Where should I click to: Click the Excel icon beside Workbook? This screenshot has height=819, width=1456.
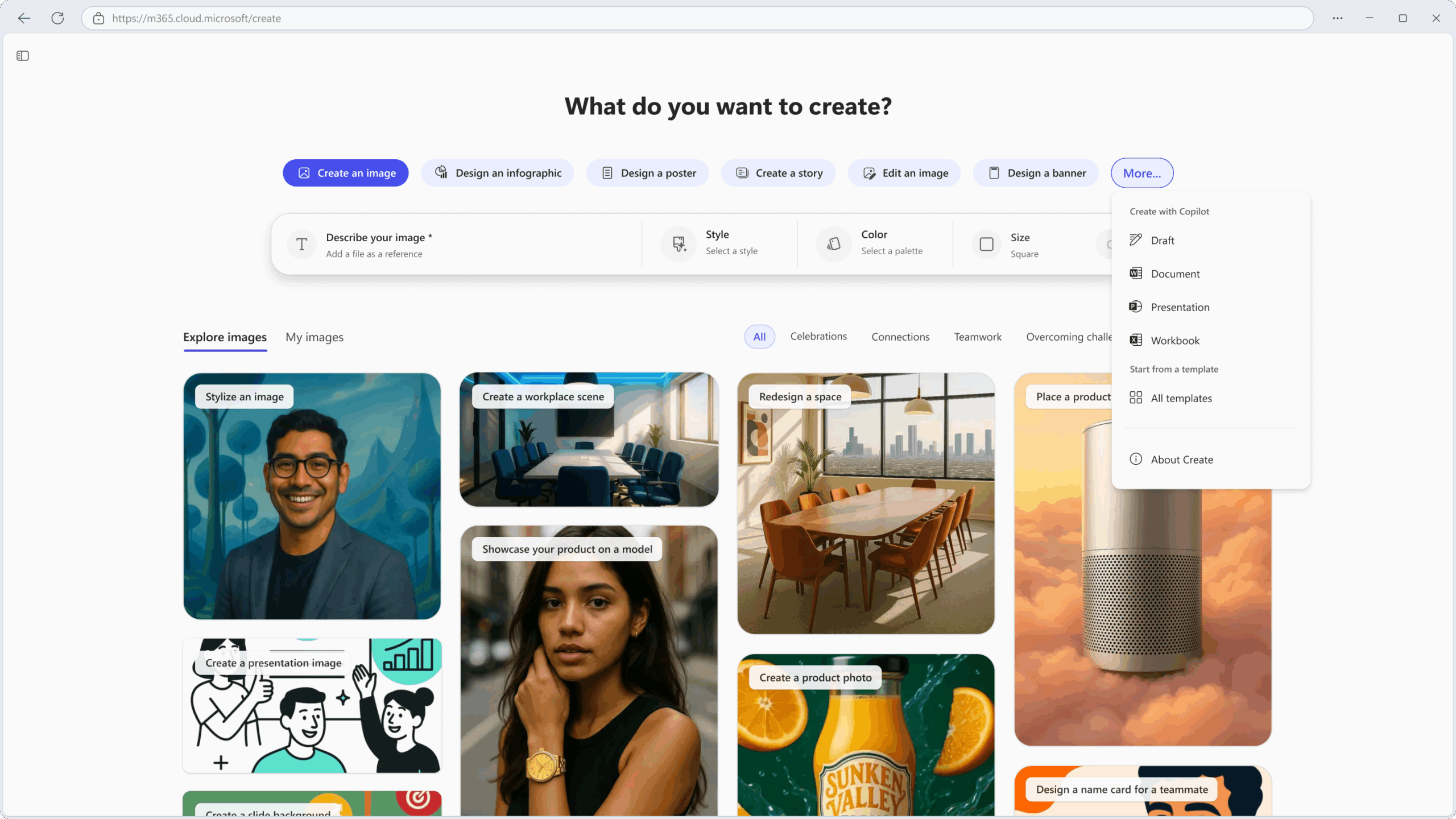[1135, 340]
